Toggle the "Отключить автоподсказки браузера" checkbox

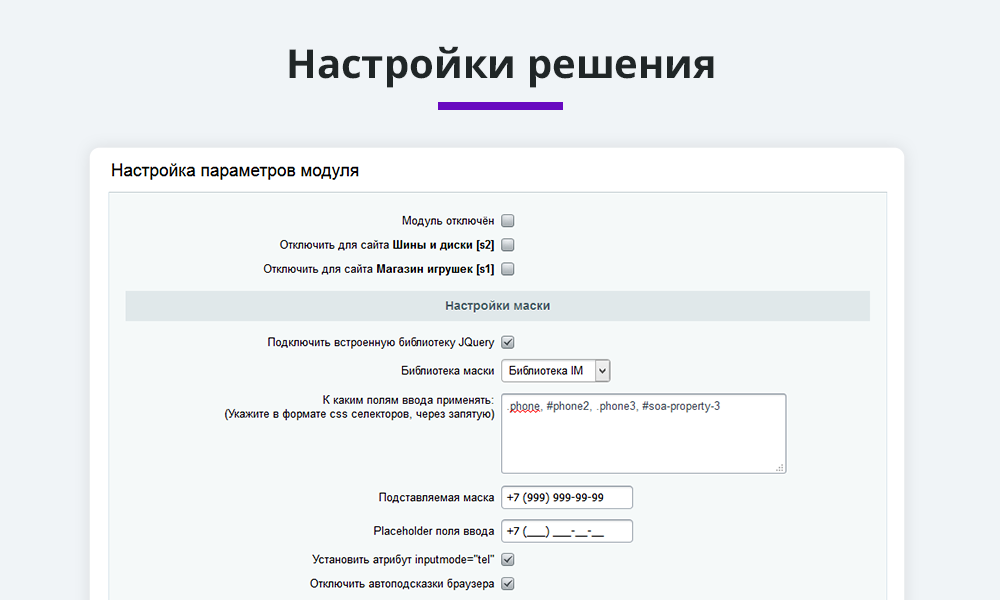(507, 584)
